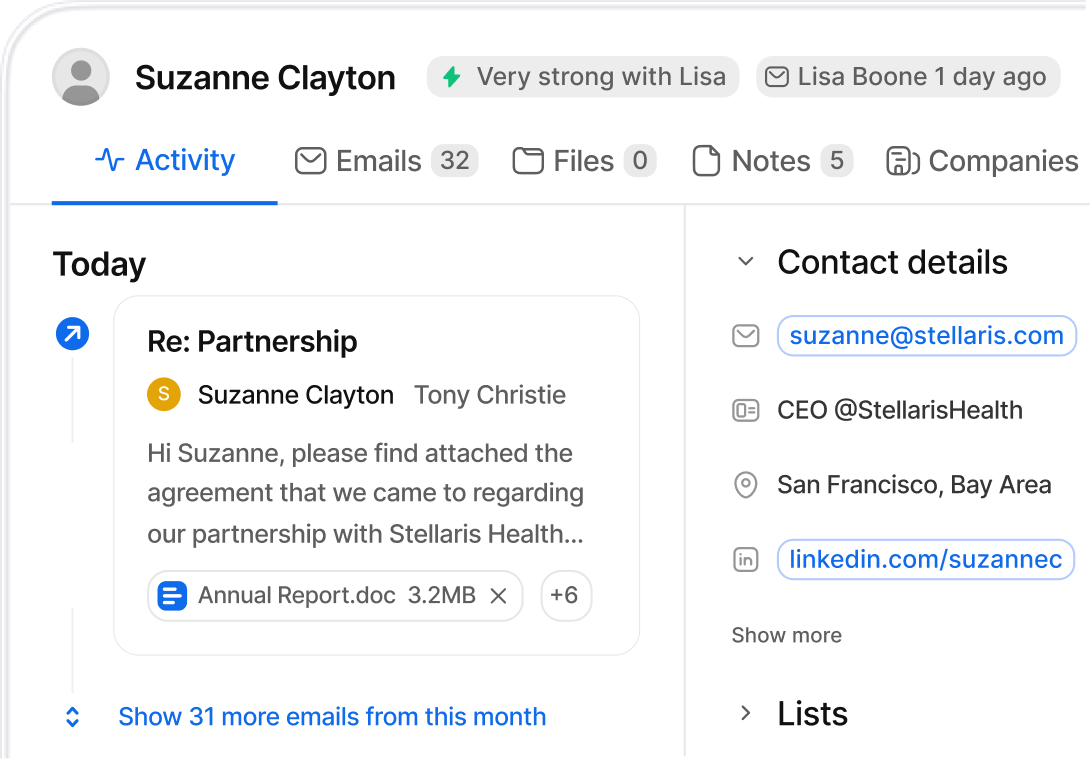Image resolution: width=1090 pixels, height=759 pixels.
Task: Open the Files tab
Action: click(583, 161)
